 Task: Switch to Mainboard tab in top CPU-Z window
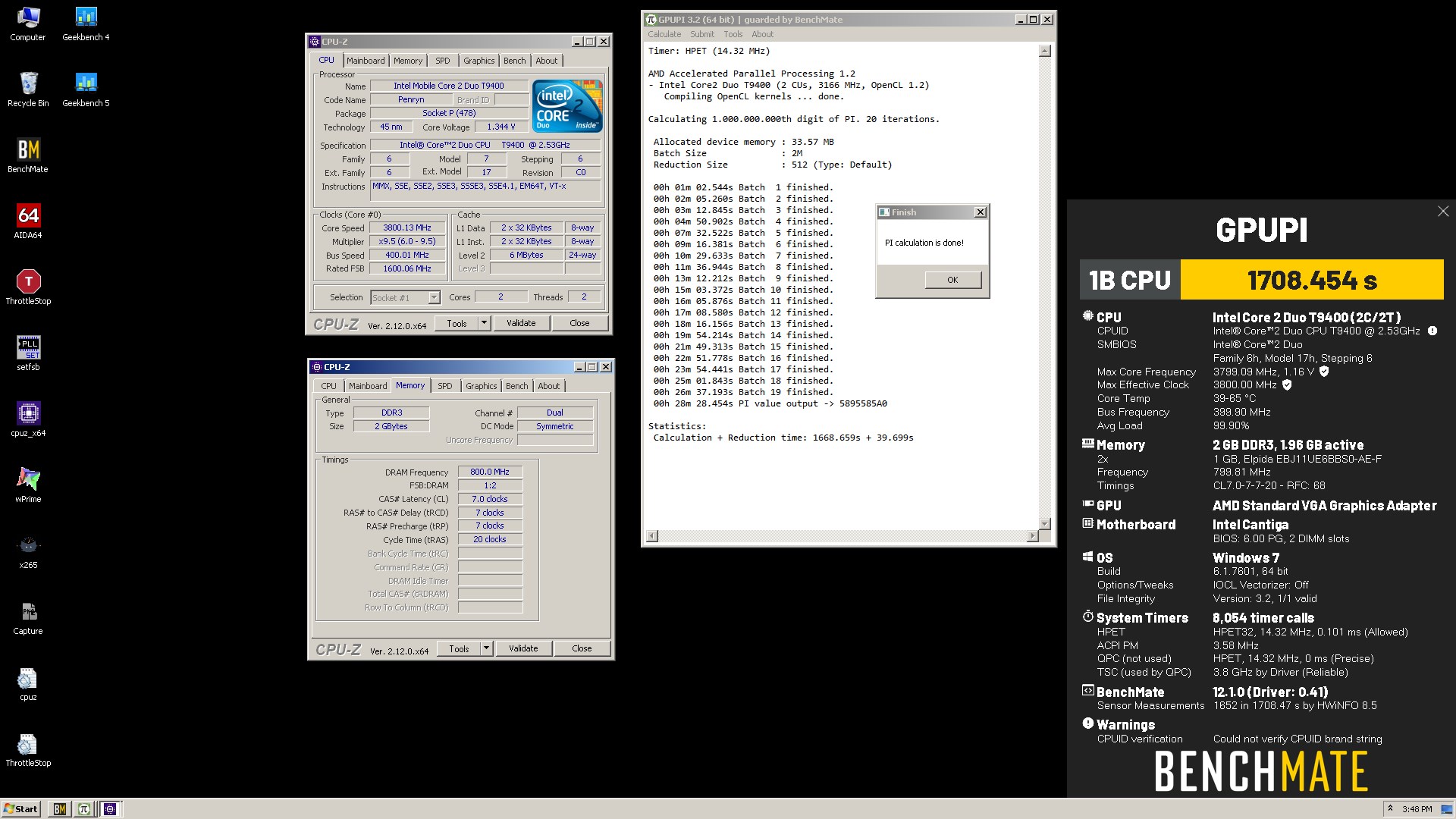click(x=366, y=61)
